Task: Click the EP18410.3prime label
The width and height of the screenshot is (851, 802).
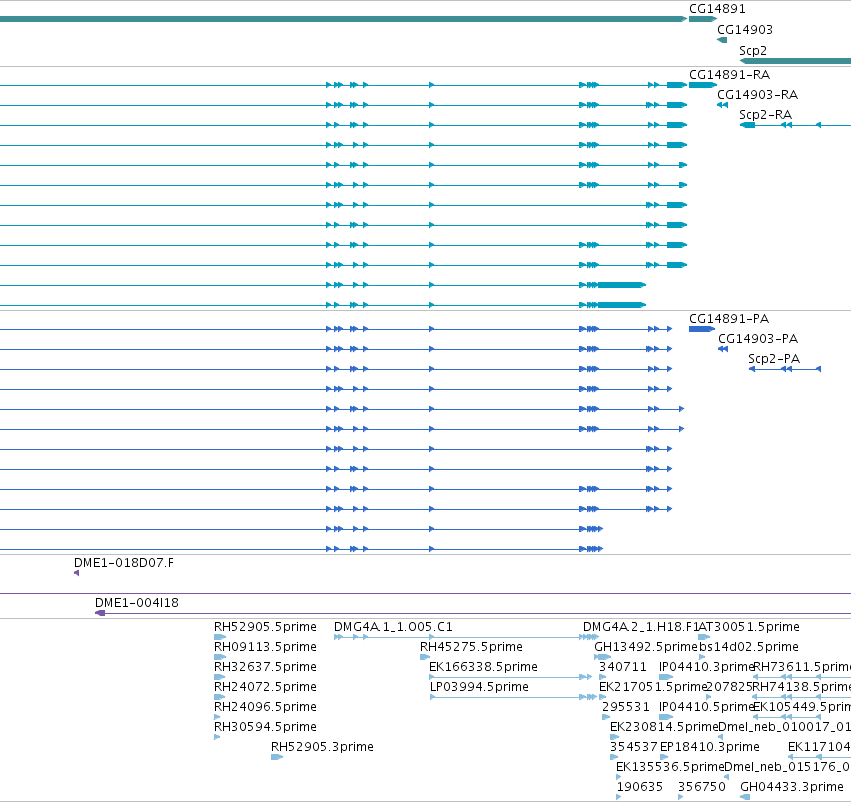Action: [709, 747]
